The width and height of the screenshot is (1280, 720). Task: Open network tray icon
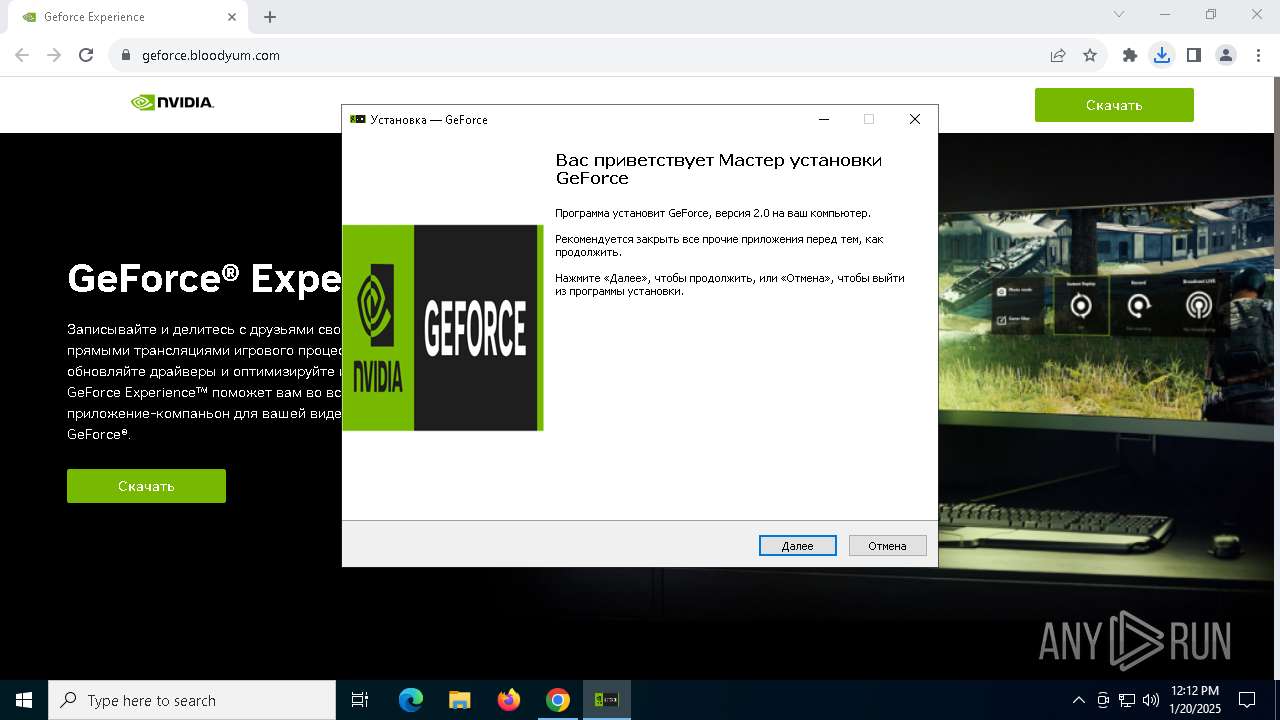pyautogui.click(x=1127, y=700)
